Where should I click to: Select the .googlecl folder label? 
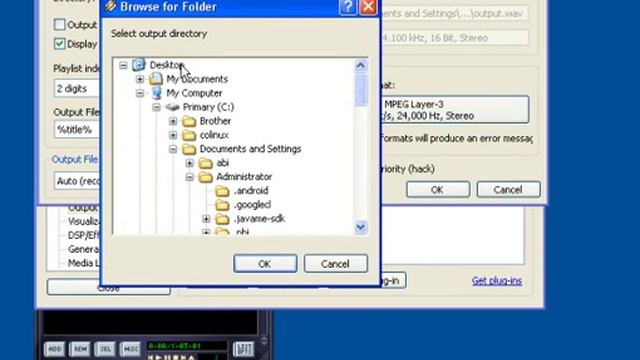coord(252,205)
